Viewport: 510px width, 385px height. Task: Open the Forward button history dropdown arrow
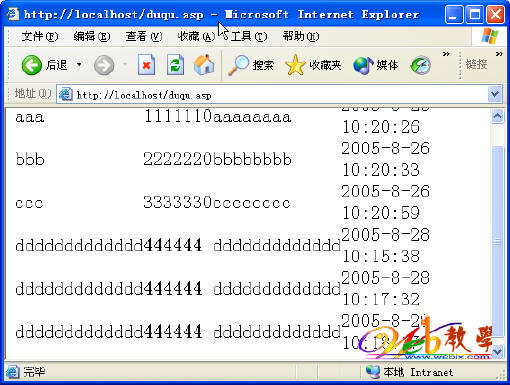(x=125, y=64)
